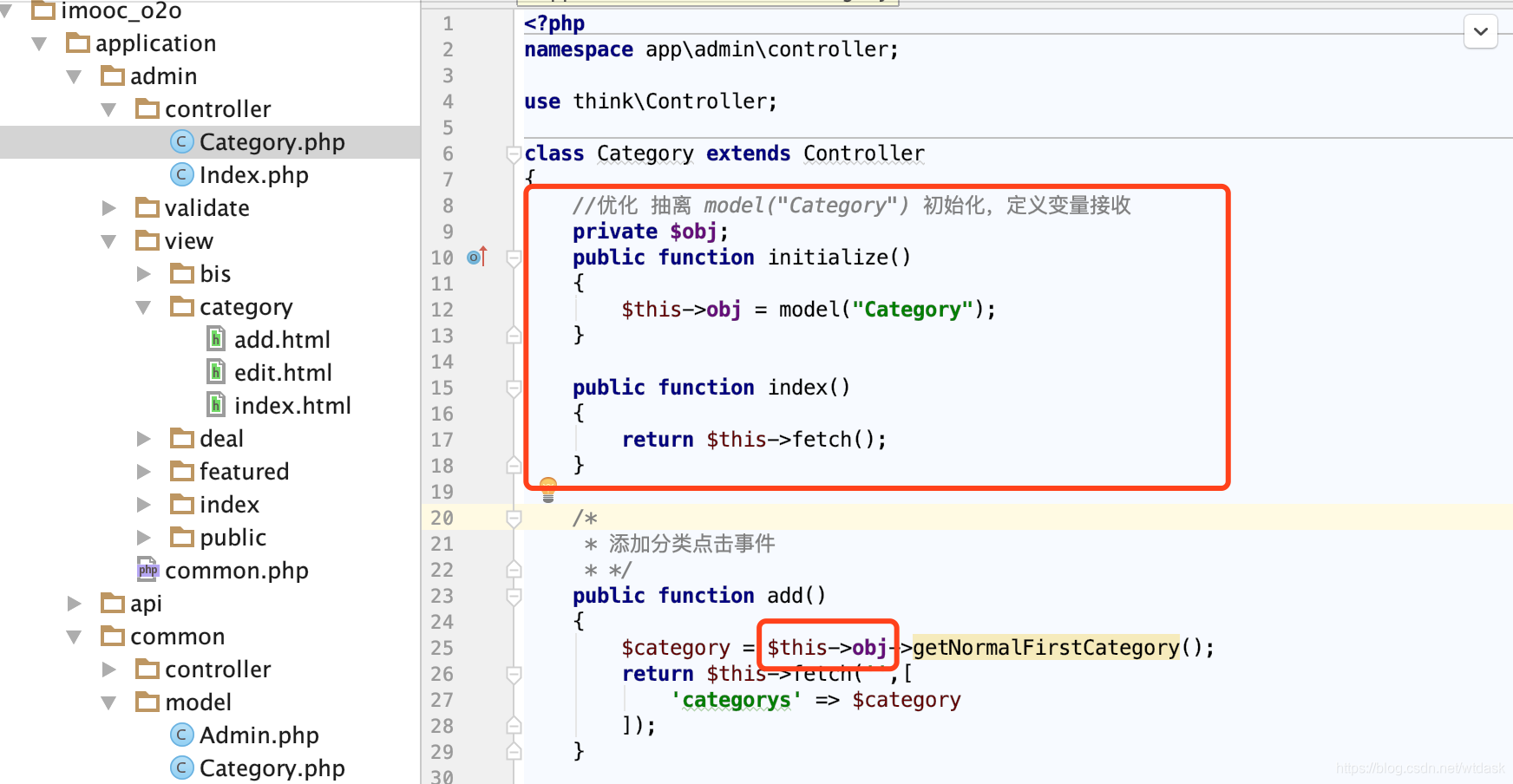Expand the featured folder arrow

tap(143, 472)
